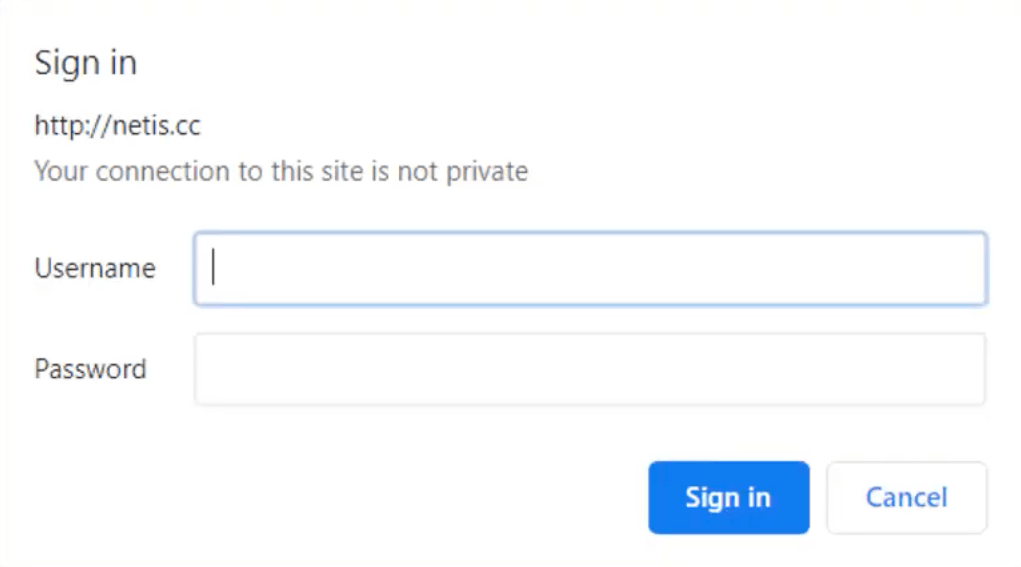
Task: Click the connection not private warning
Action: (x=281, y=171)
